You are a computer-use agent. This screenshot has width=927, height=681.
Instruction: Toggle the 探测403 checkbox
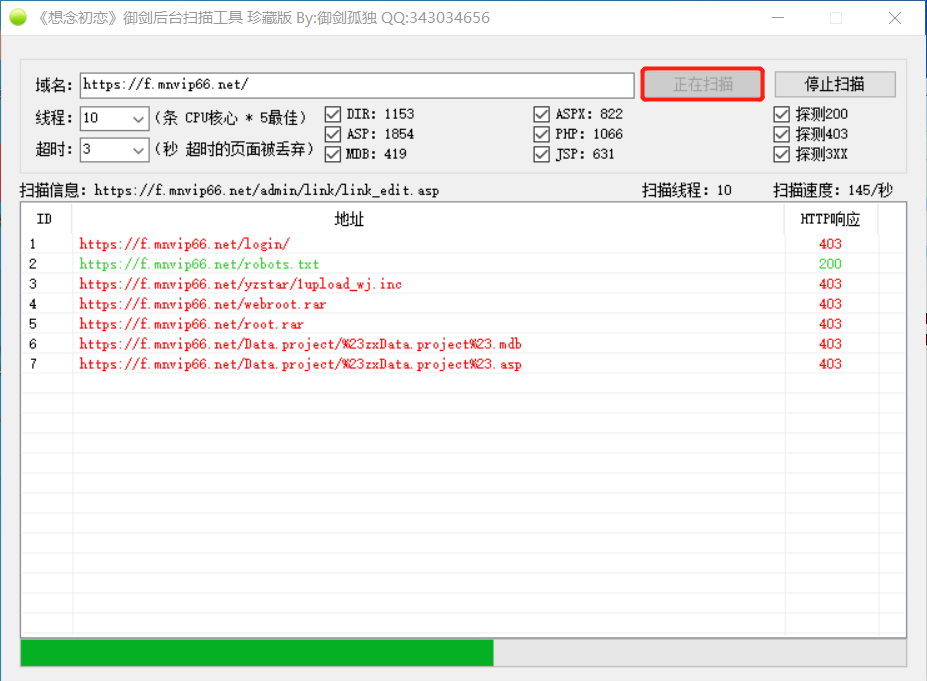point(782,134)
